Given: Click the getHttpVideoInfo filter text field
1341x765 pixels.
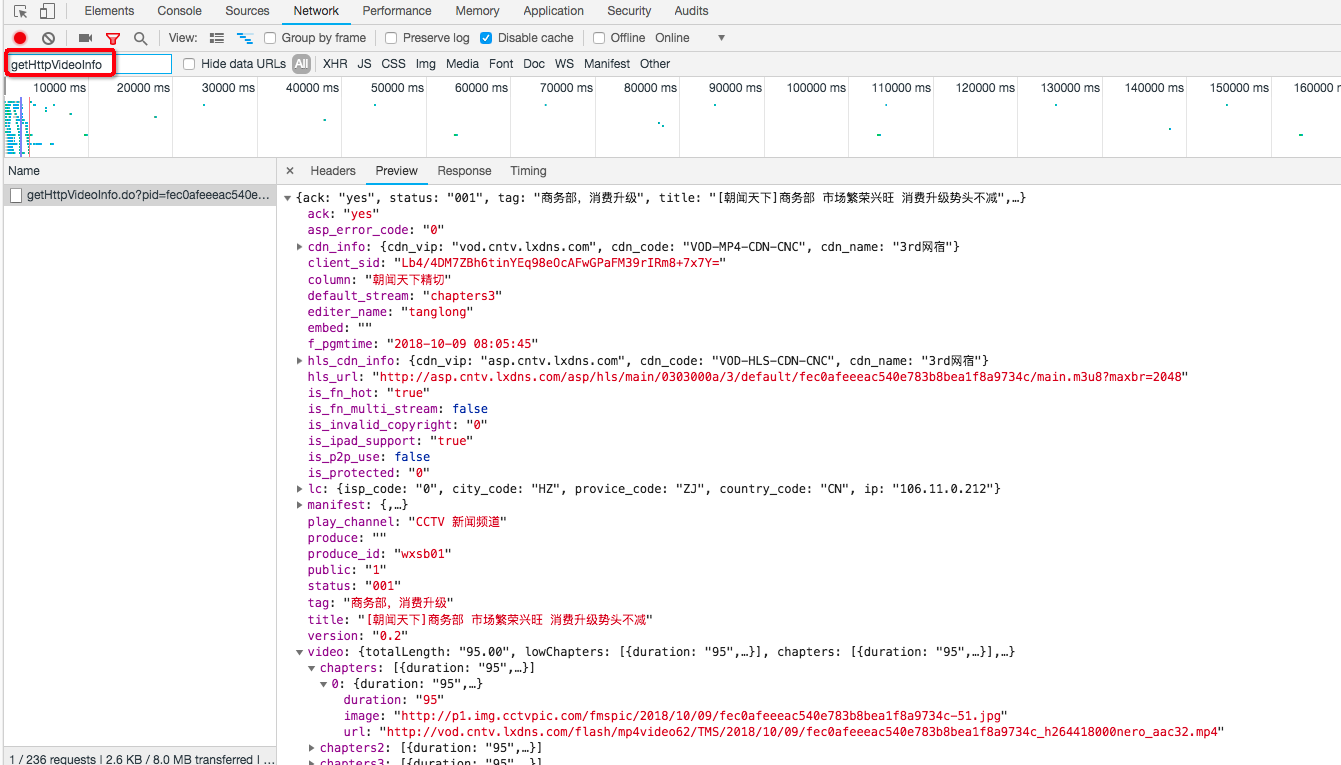Looking at the screenshot, I should click(x=90, y=64).
